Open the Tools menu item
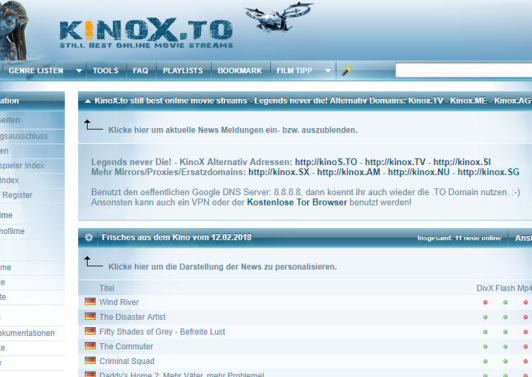Screen dimensions: 532x377 [106, 71]
